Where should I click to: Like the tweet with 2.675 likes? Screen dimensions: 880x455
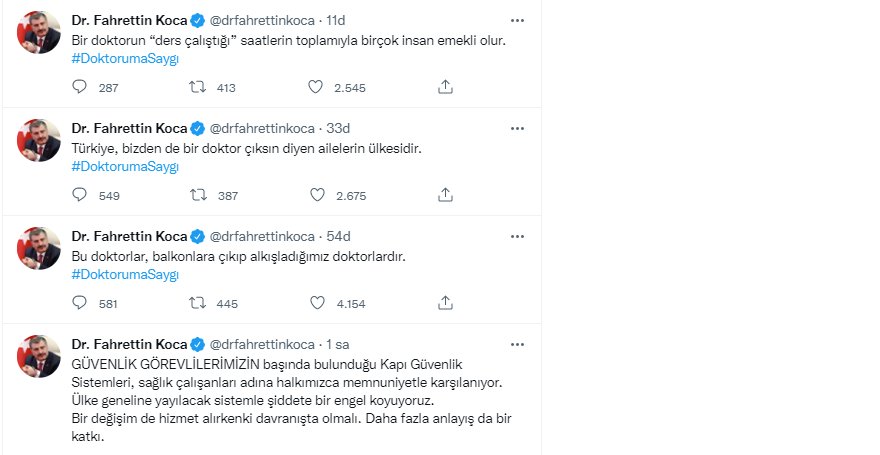[315, 195]
